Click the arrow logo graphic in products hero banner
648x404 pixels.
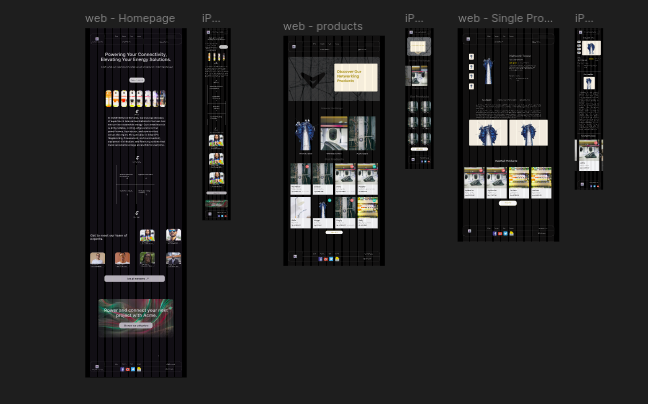tap(312, 79)
